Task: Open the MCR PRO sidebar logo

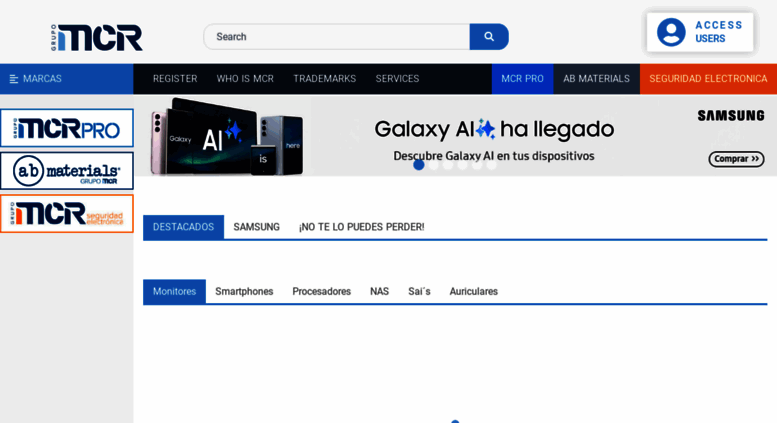Action: (x=67, y=128)
